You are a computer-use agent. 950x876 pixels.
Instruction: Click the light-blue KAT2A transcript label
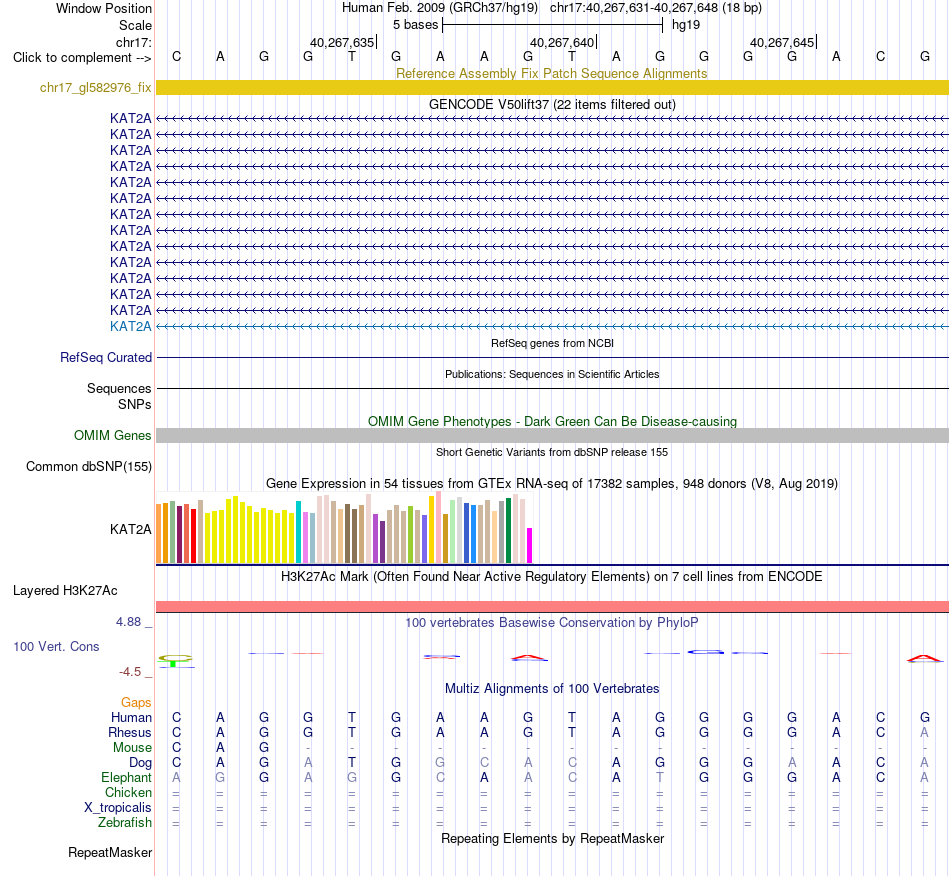(x=130, y=327)
